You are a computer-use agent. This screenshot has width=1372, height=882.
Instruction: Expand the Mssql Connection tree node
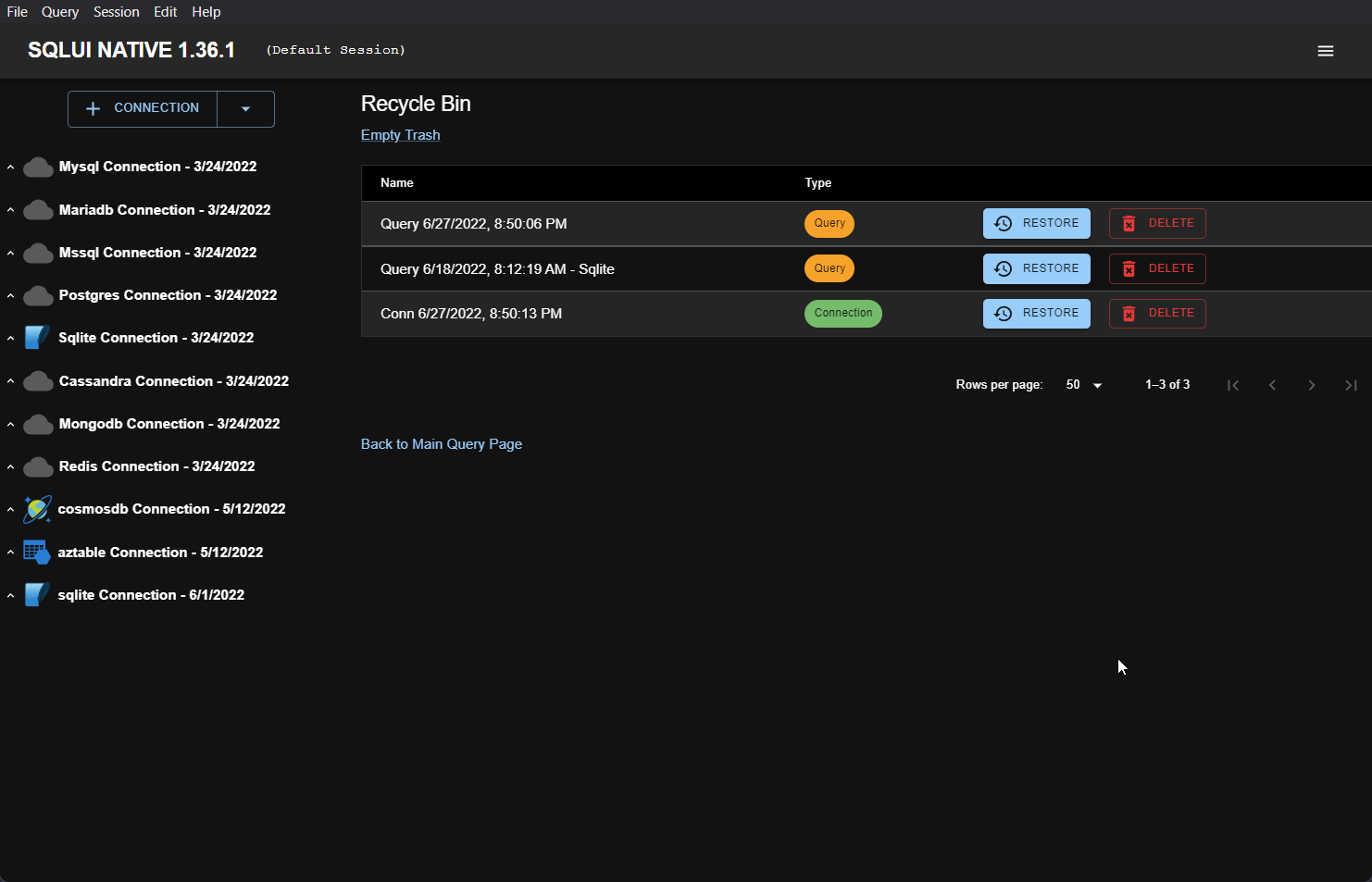tap(10, 253)
